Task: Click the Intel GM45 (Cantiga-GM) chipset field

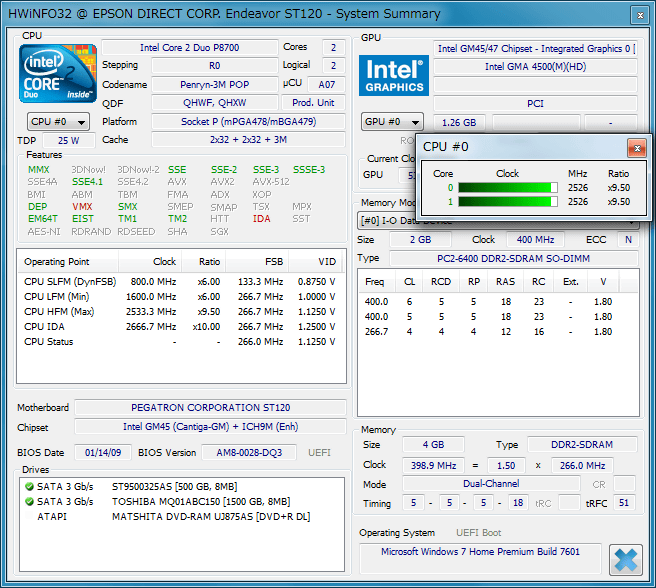Action: click(x=210, y=427)
